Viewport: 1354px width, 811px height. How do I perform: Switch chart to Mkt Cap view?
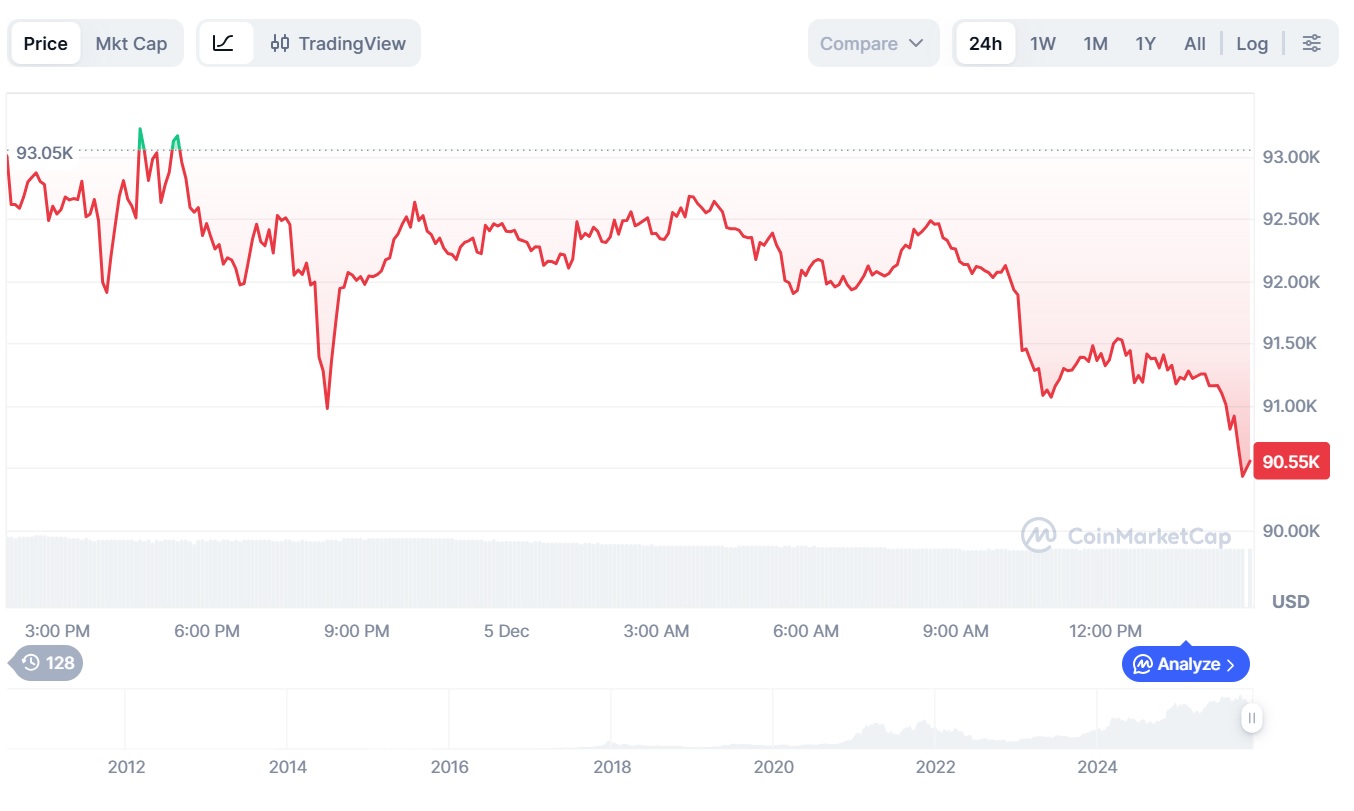click(131, 43)
